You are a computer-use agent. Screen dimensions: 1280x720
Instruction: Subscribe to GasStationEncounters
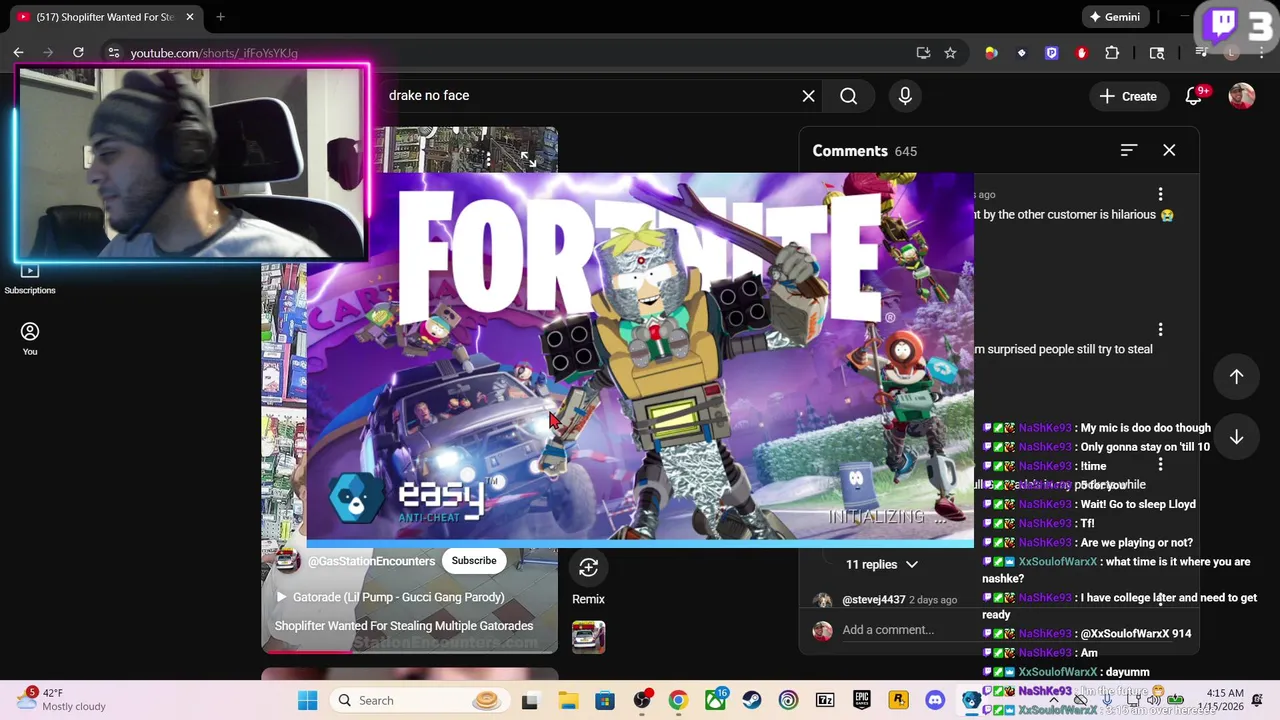[474, 561]
